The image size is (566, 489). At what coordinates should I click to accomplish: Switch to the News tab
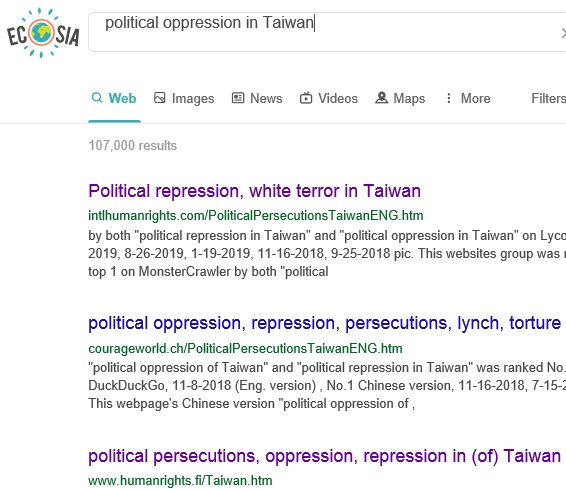(x=257, y=98)
